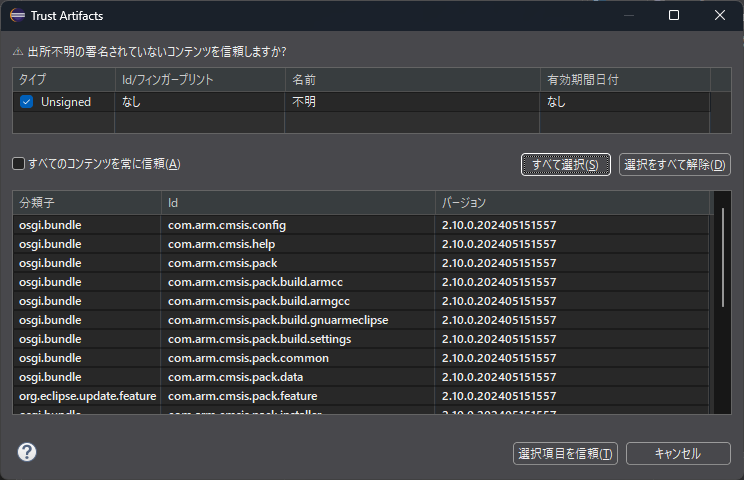Image resolution: width=744 pixels, height=480 pixels.
Task: Select the com.arm.cmsis.config row
Action: (361, 225)
